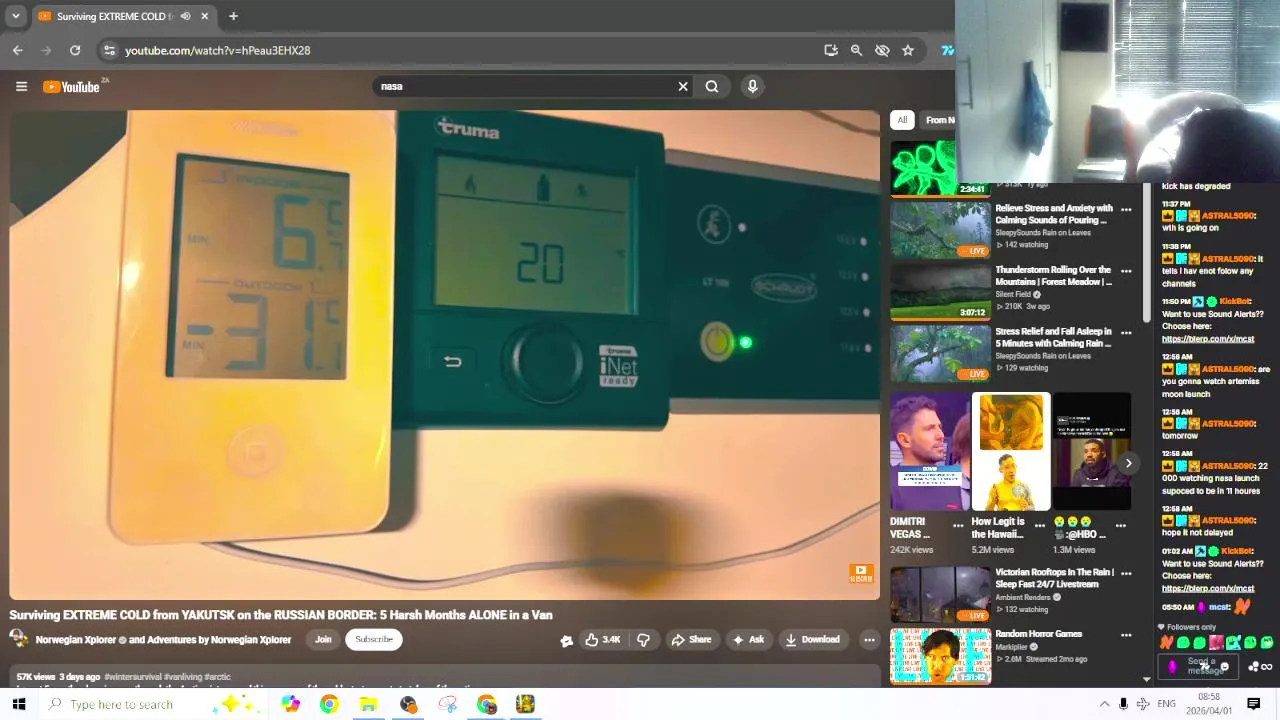This screenshot has height=720, width=1280.
Task: Open options for Relieve Stress and Anxiety
Action: point(1126,210)
